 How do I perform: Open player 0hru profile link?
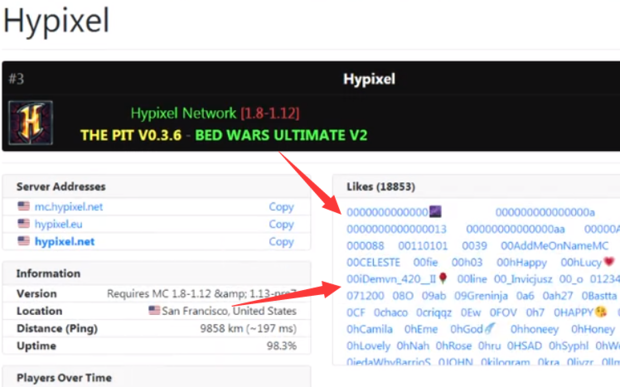click(x=489, y=345)
